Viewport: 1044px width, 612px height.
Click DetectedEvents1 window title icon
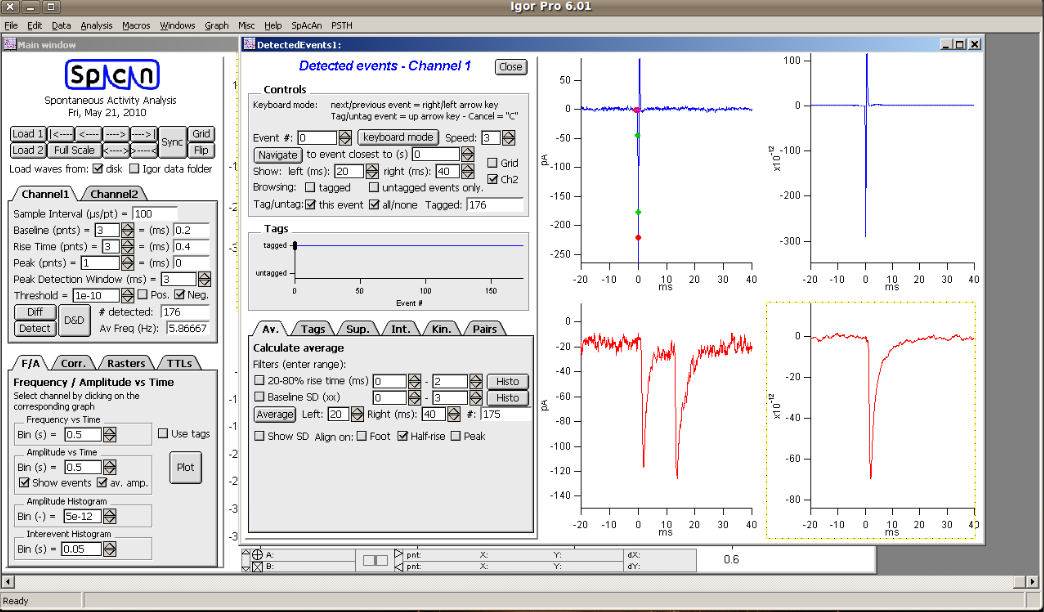coord(249,45)
